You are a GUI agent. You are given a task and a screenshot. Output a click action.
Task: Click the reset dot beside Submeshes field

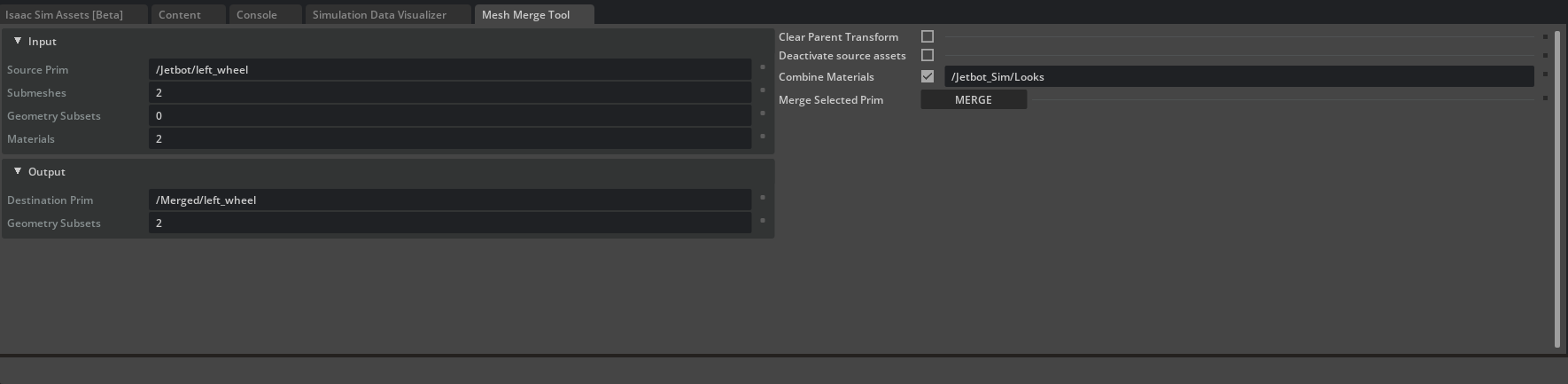pyautogui.click(x=762, y=90)
